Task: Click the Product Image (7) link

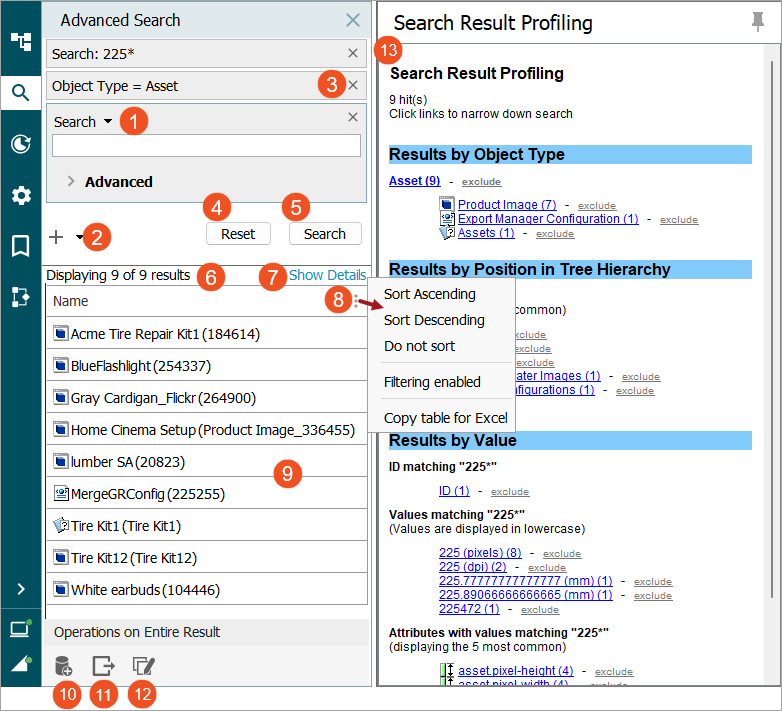Action: click(x=507, y=204)
